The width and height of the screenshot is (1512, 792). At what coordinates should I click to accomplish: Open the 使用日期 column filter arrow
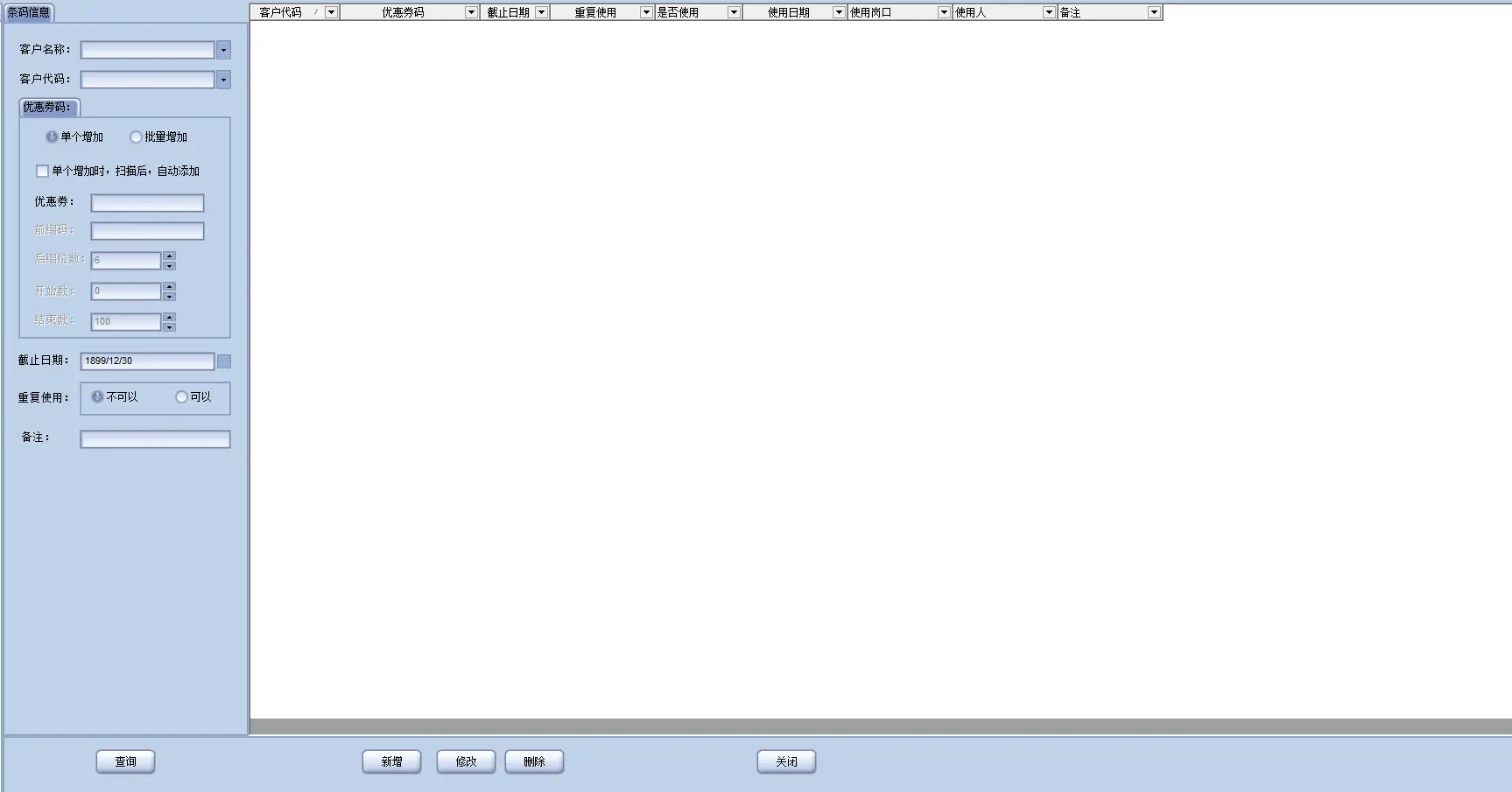(x=839, y=12)
